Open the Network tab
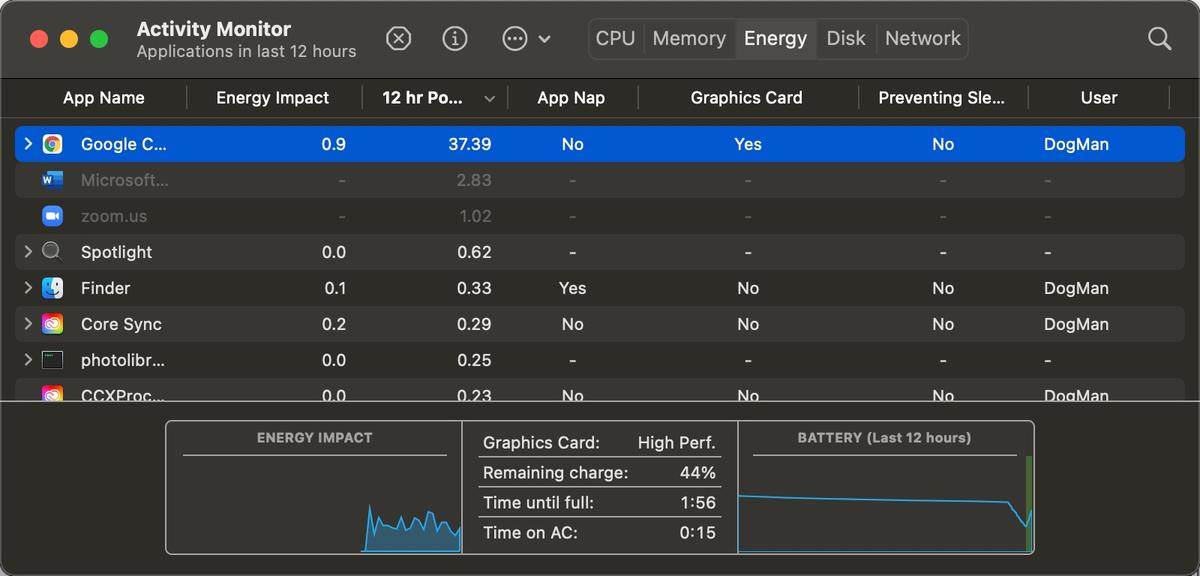This screenshot has width=1200, height=576. 922,39
